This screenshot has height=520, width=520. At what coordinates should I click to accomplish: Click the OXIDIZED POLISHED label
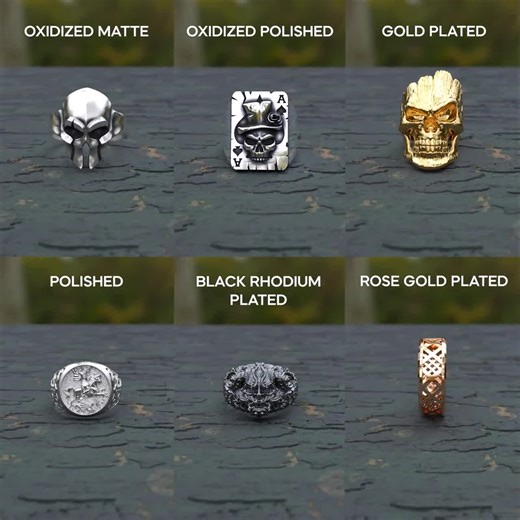coord(260,32)
